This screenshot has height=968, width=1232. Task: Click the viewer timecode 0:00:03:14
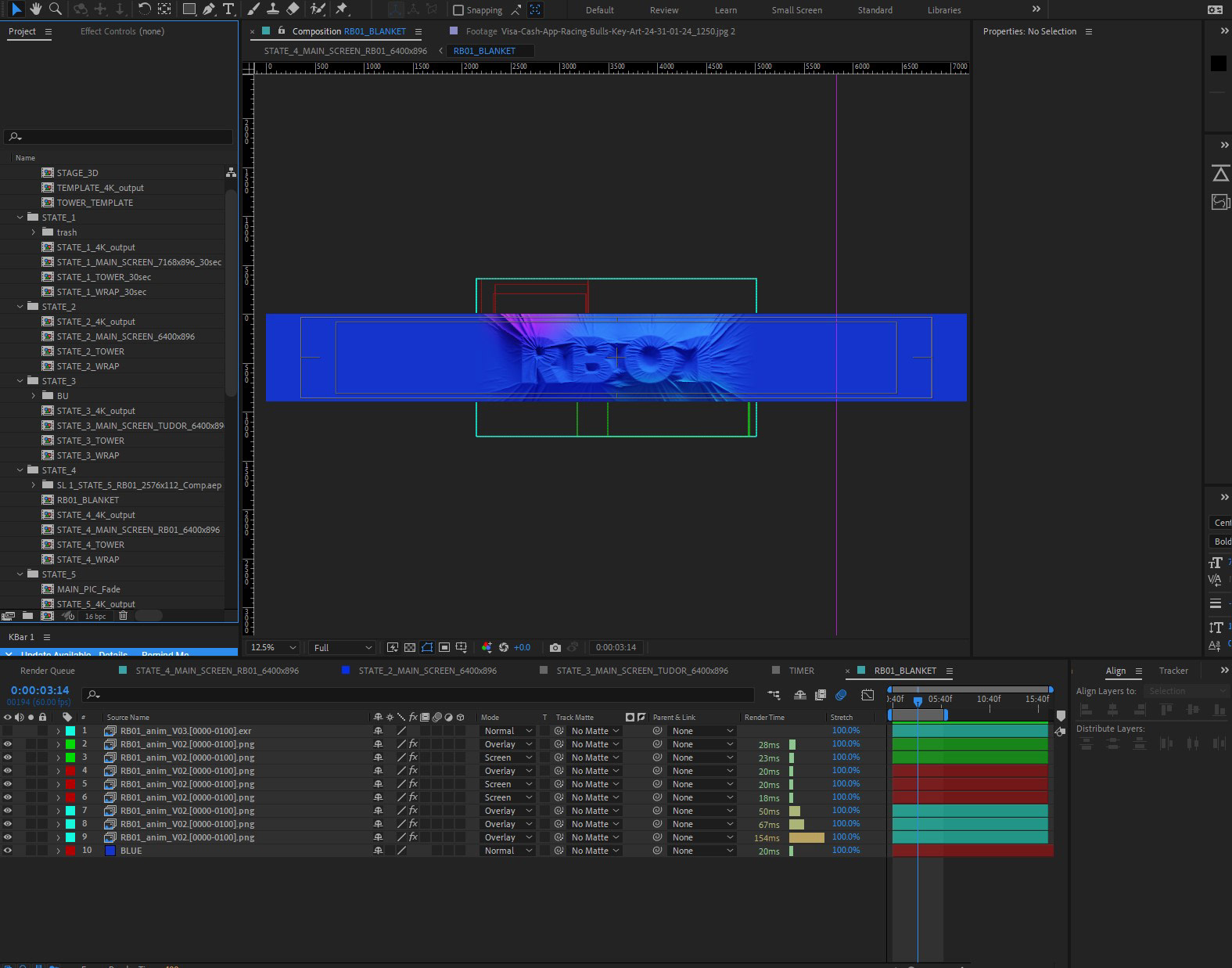point(616,647)
